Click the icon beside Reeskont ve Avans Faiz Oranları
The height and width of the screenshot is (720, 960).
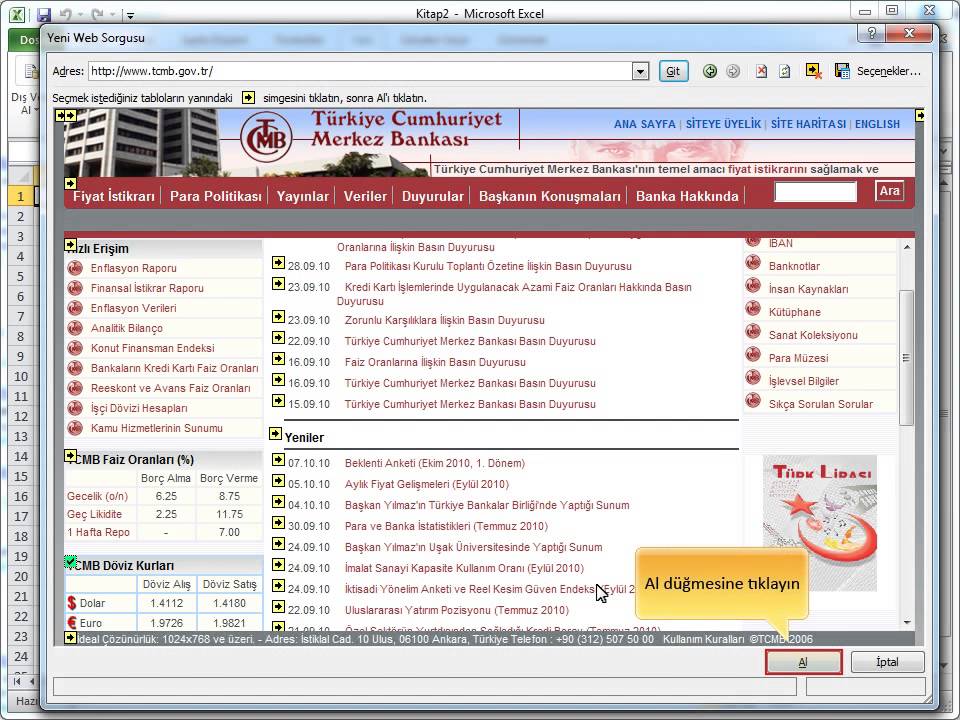click(x=75, y=388)
